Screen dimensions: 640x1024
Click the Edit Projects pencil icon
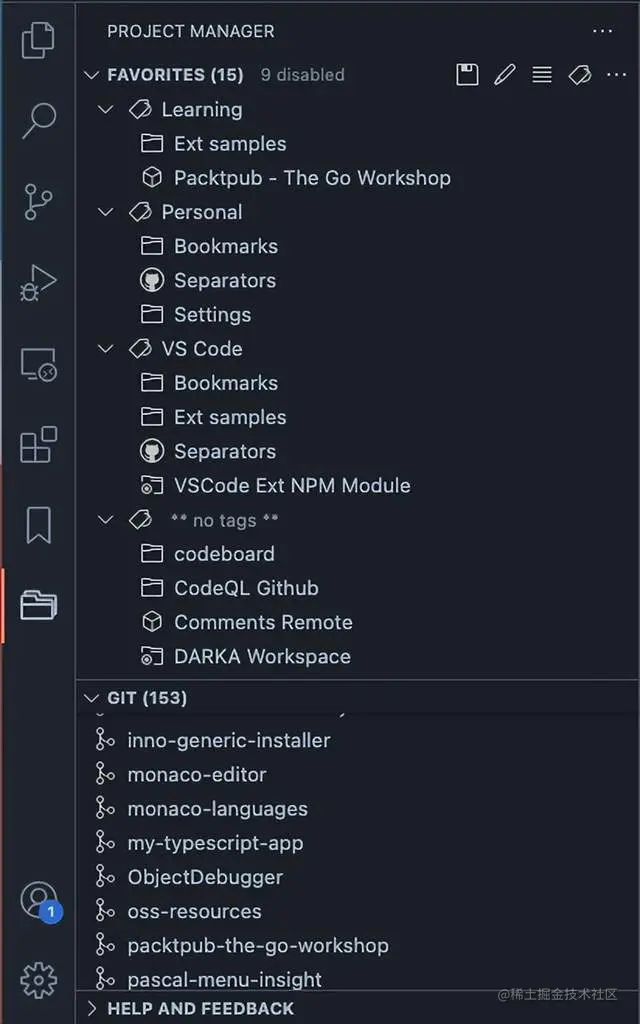504,74
